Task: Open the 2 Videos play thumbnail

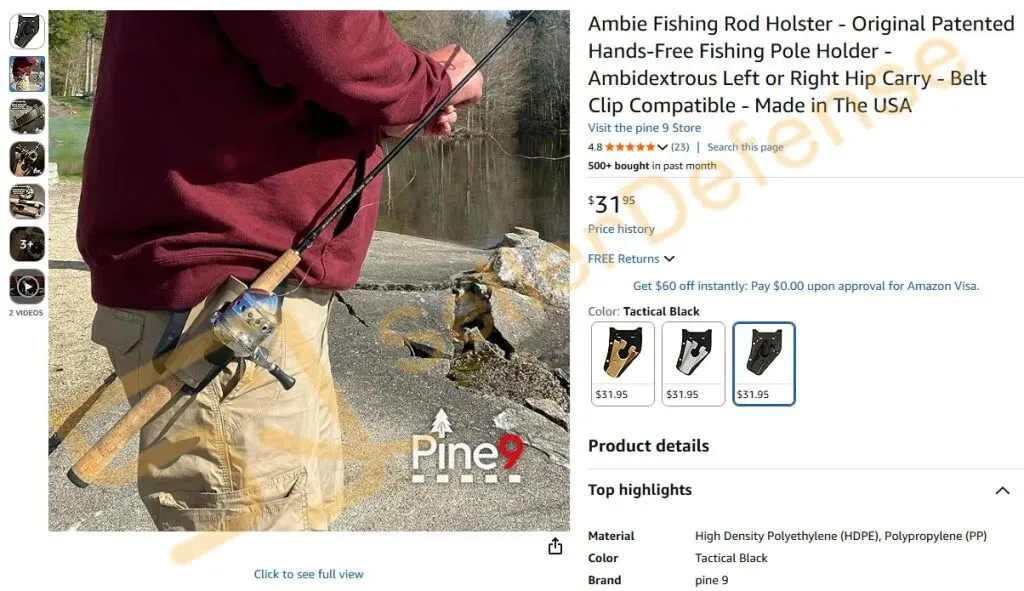Action: click(x=27, y=286)
